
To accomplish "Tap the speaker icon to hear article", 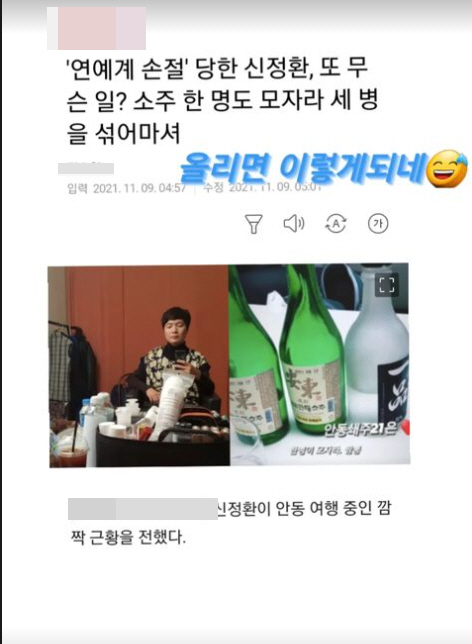I will pos(294,224).
